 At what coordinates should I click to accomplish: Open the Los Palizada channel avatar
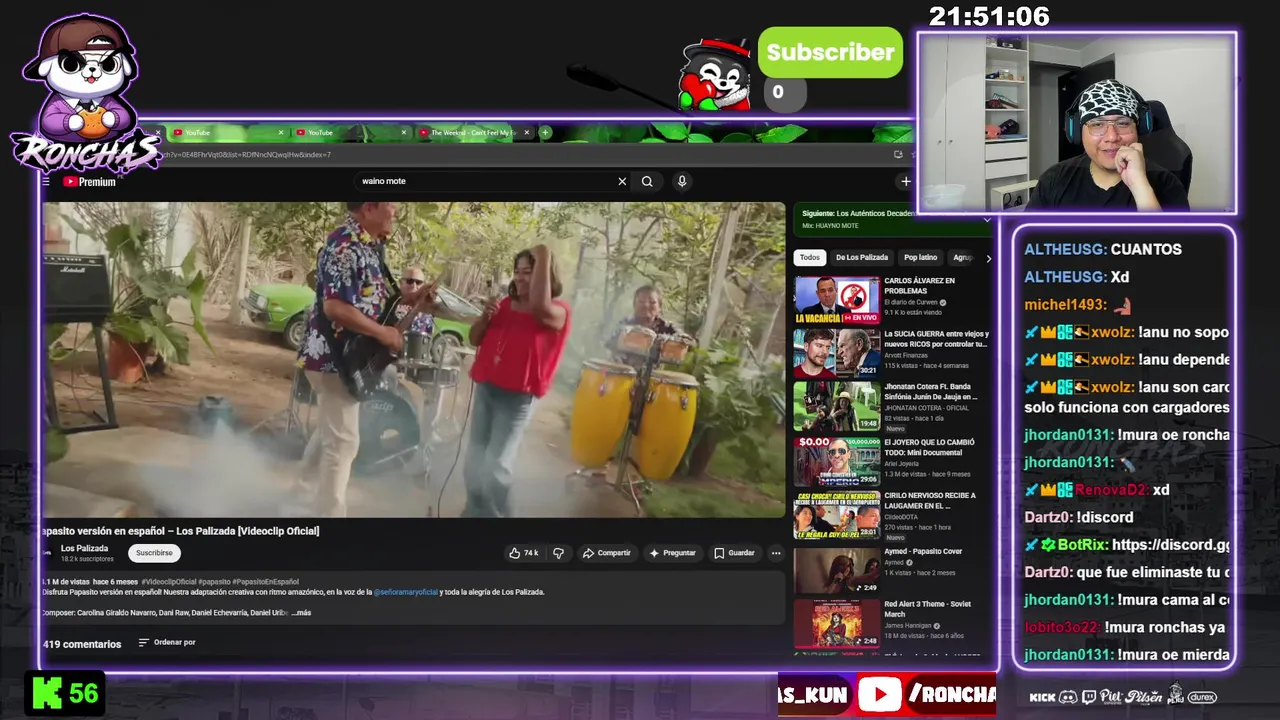click(47, 553)
